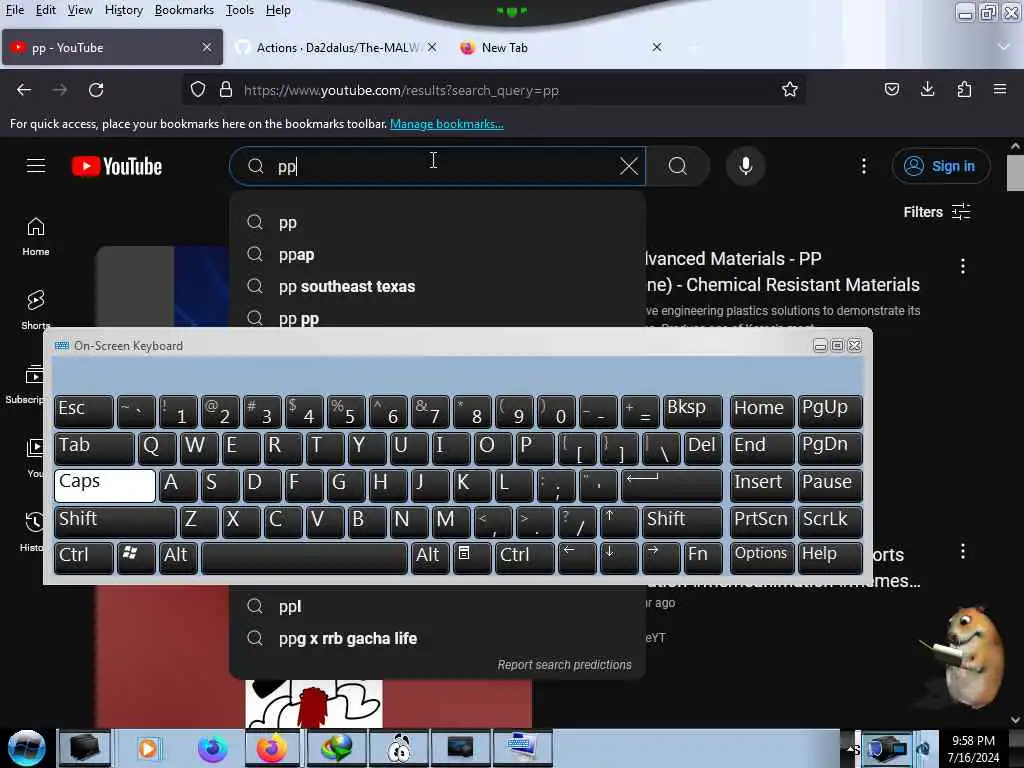Select ppg x rrb gacha life suggestion
This screenshot has height=768, width=1024.
click(438, 639)
